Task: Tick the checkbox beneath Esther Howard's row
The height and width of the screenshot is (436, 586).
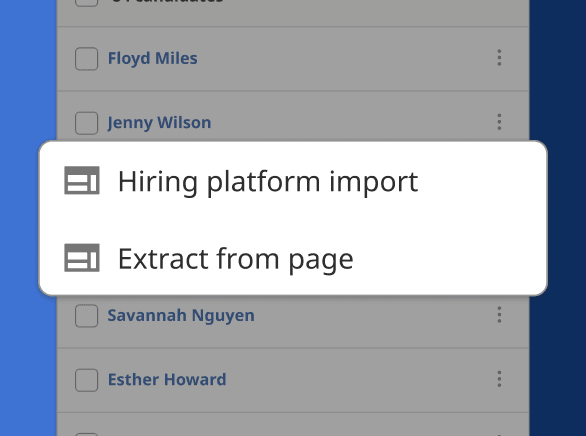Action: tap(86, 434)
